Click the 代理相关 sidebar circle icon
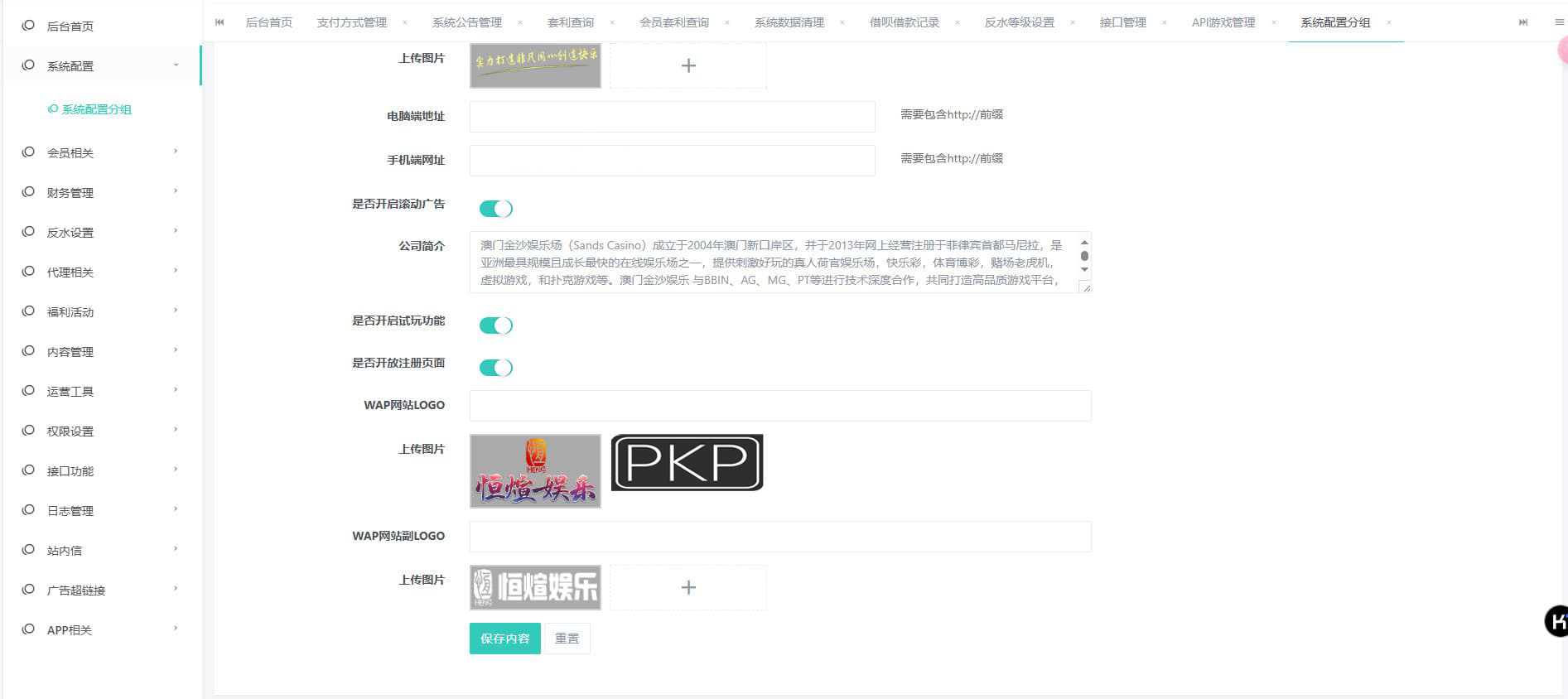 click(x=28, y=272)
